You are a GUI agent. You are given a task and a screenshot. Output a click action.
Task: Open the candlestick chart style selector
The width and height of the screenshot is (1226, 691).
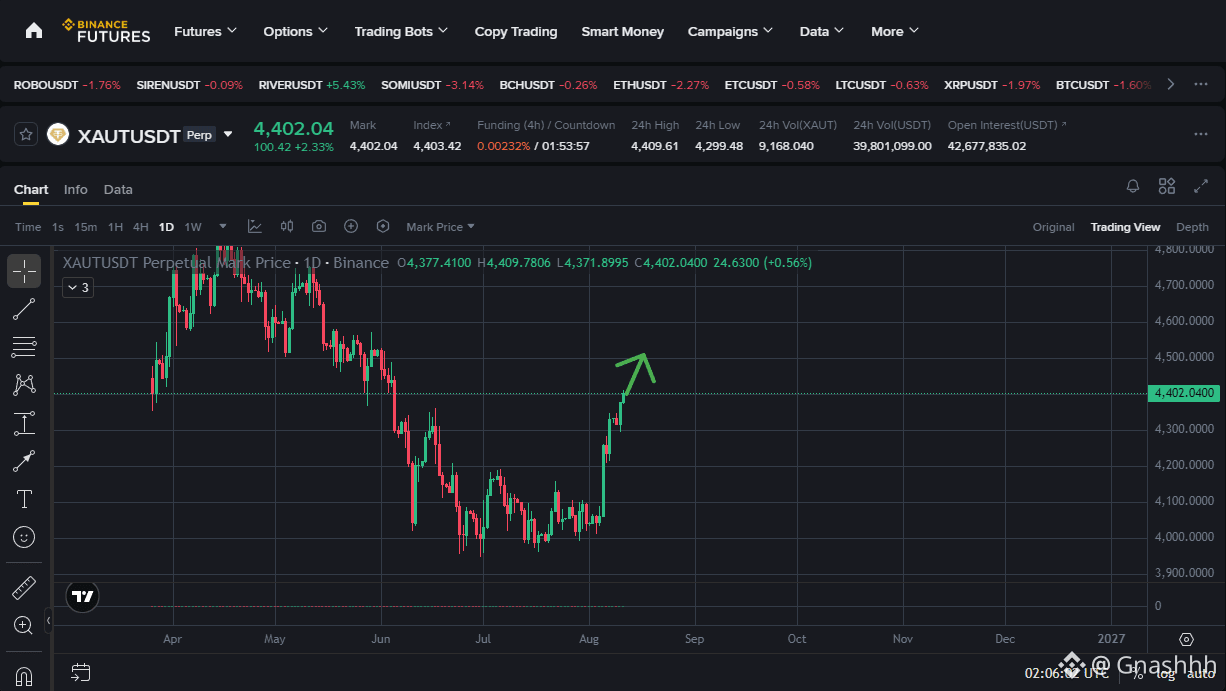pos(287,227)
